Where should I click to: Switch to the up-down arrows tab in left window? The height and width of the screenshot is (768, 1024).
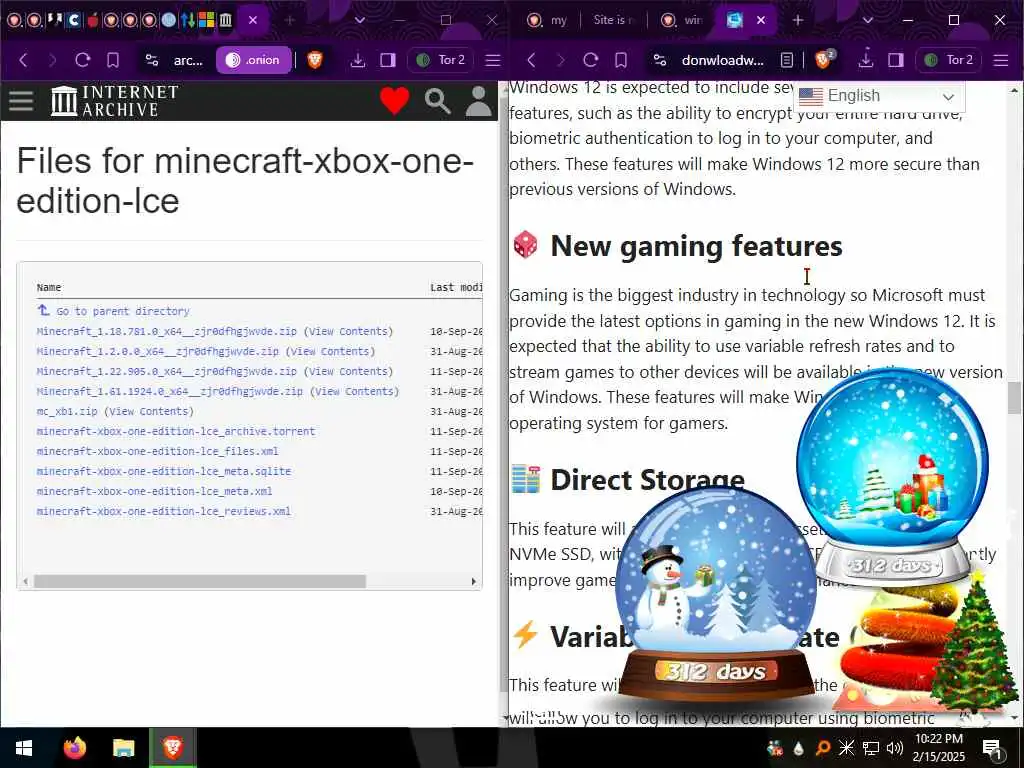point(188,20)
